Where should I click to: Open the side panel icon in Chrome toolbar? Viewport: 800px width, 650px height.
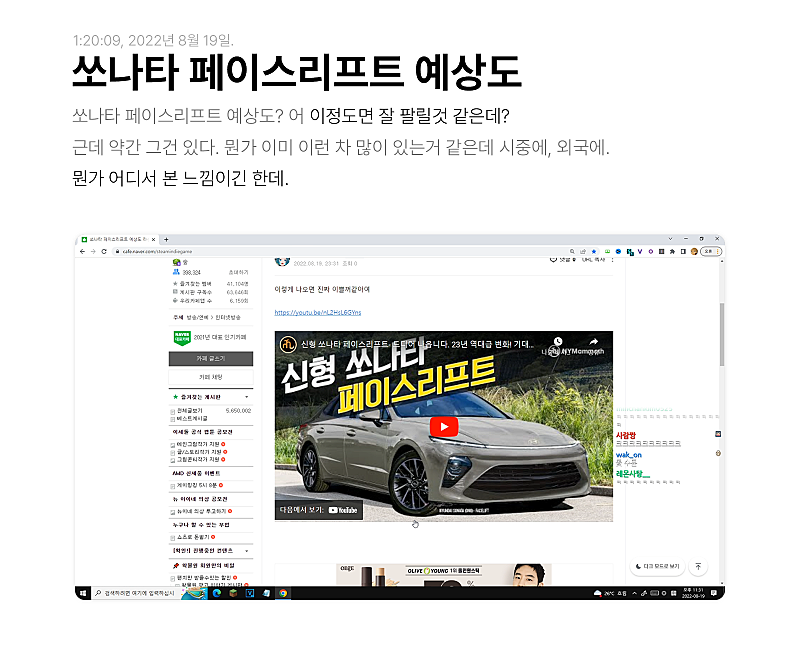click(x=683, y=252)
